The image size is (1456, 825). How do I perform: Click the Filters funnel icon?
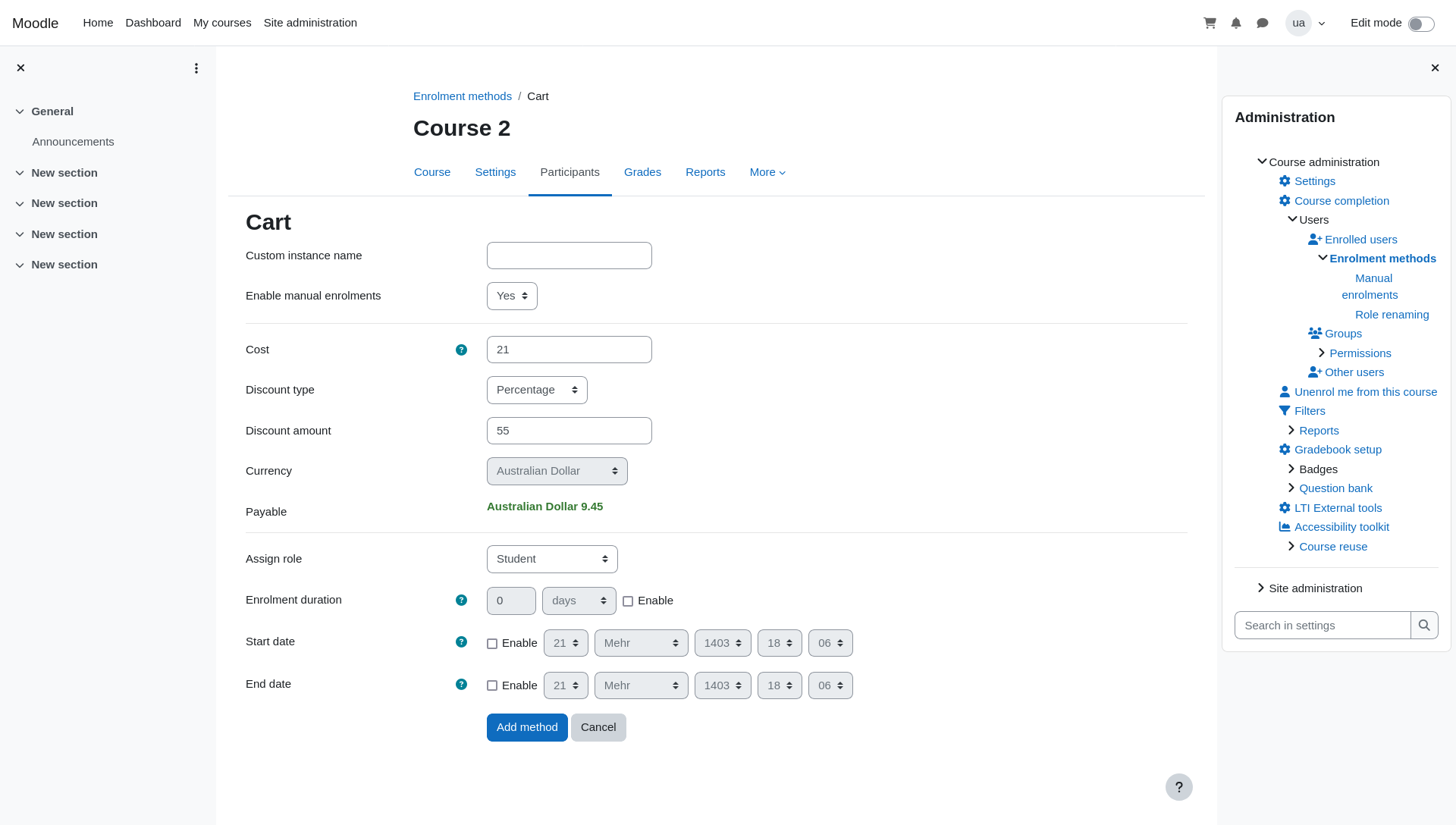tap(1285, 411)
